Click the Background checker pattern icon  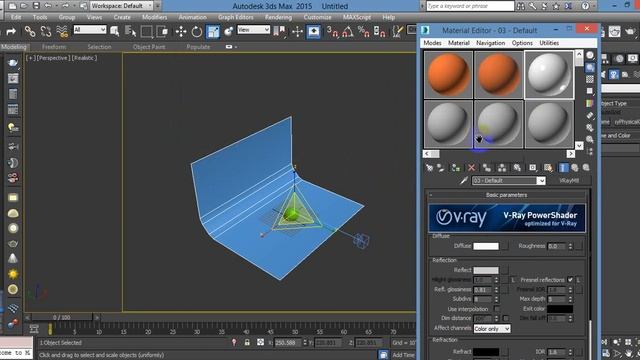(x=590, y=79)
